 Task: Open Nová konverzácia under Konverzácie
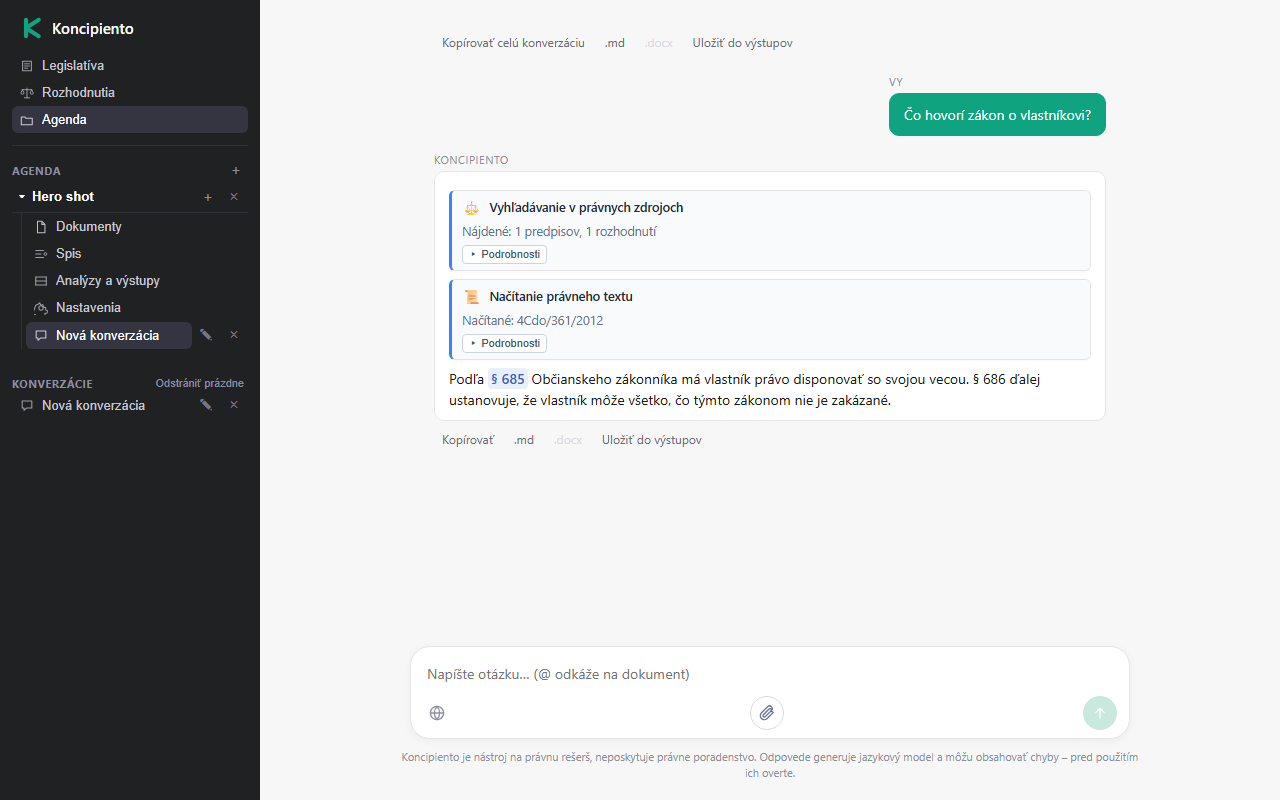pyautogui.click(x=103, y=406)
